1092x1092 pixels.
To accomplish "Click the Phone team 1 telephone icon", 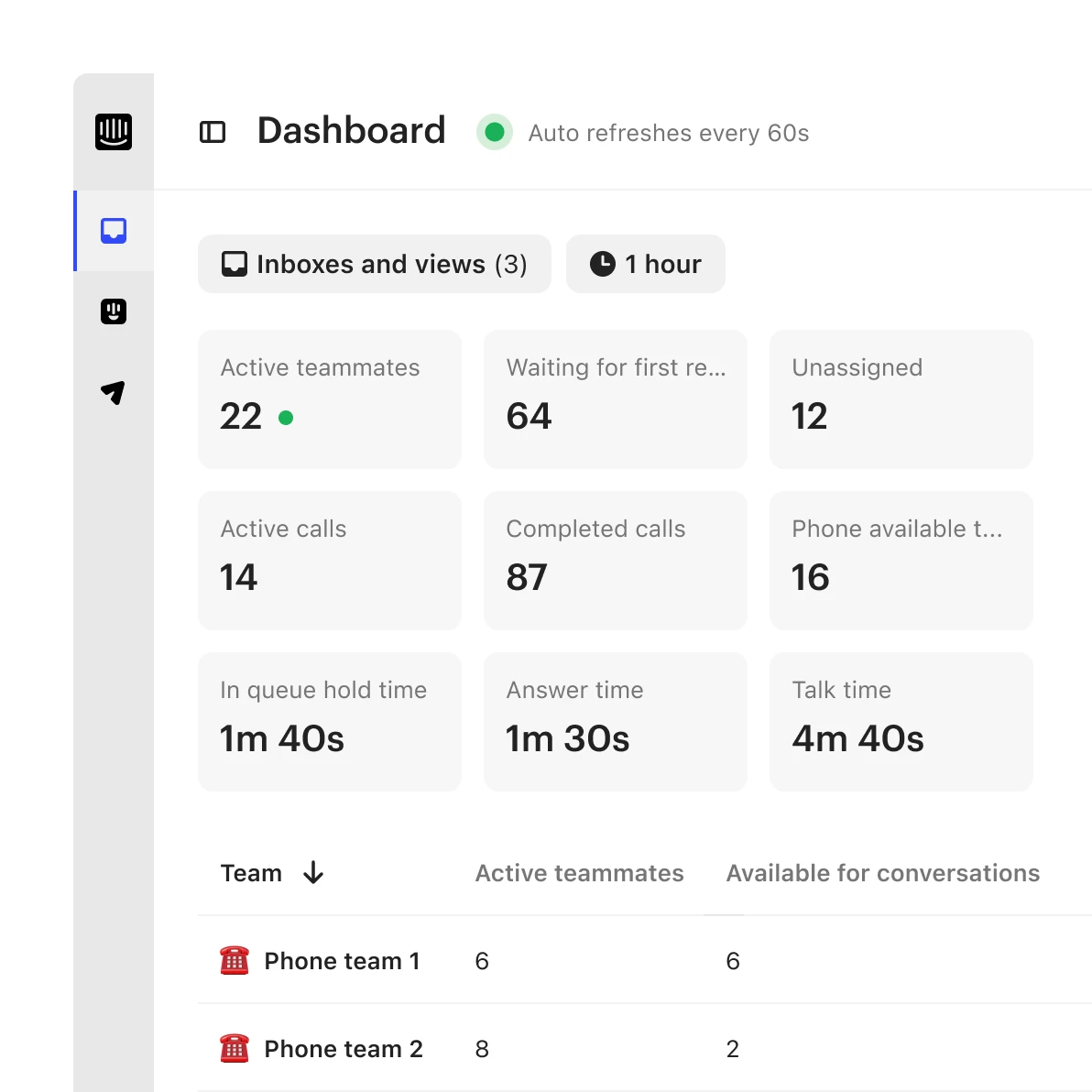I will (x=235, y=960).
